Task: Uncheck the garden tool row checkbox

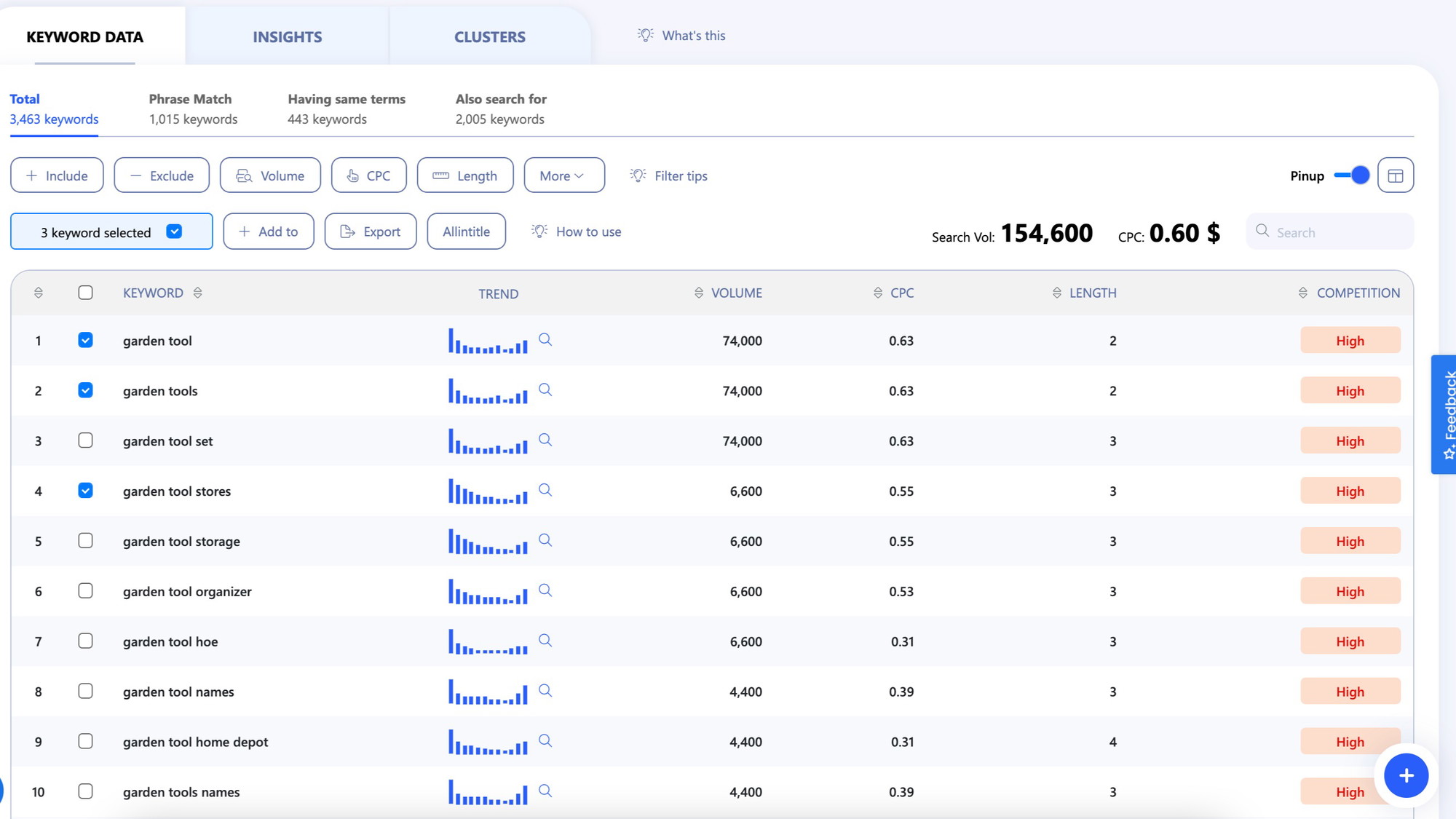Action: click(85, 340)
